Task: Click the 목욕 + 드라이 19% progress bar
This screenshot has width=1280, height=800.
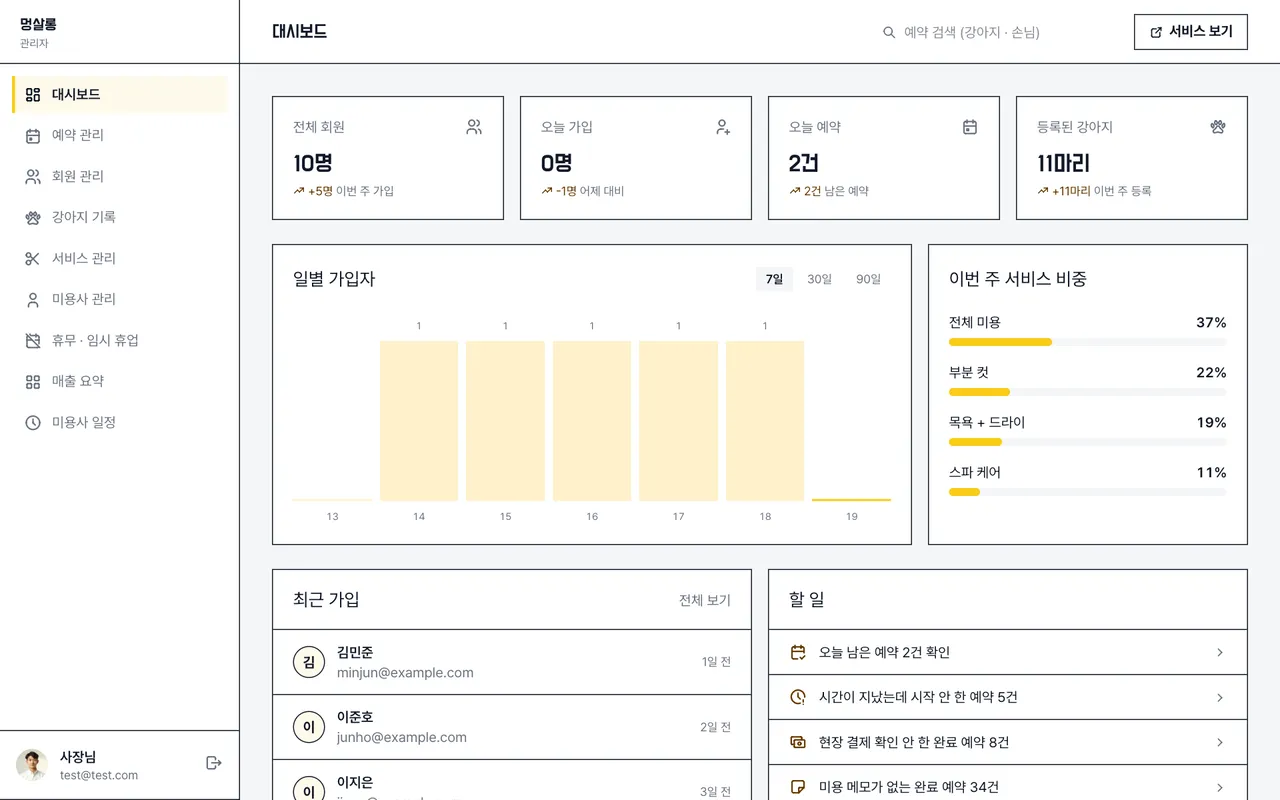Action: pos(1088,442)
